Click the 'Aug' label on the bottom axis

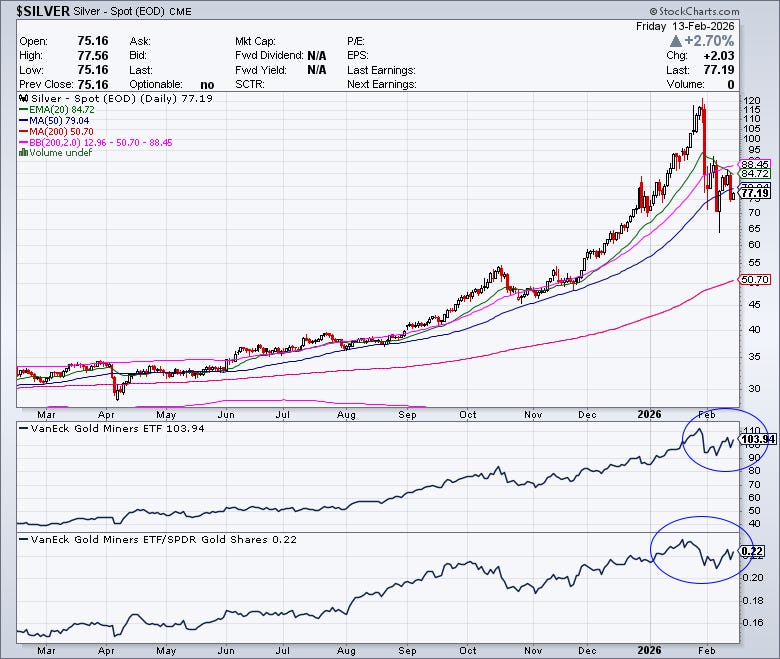point(346,650)
